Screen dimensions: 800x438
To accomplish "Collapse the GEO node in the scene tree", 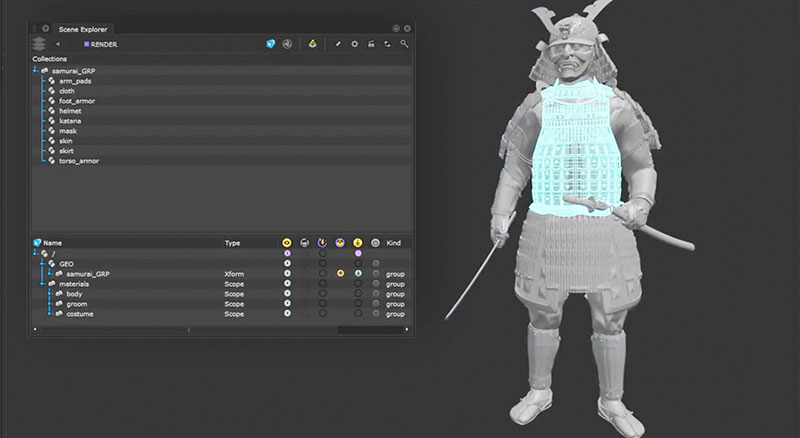I will [x=42, y=263].
